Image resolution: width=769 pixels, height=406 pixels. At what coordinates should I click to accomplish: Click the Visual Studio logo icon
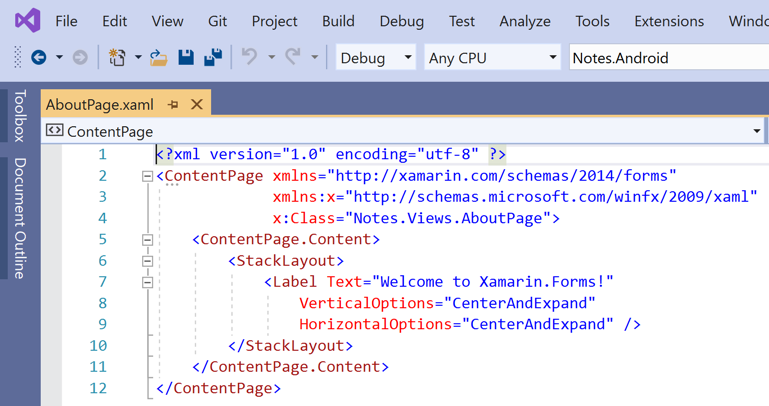tap(28, 20)
